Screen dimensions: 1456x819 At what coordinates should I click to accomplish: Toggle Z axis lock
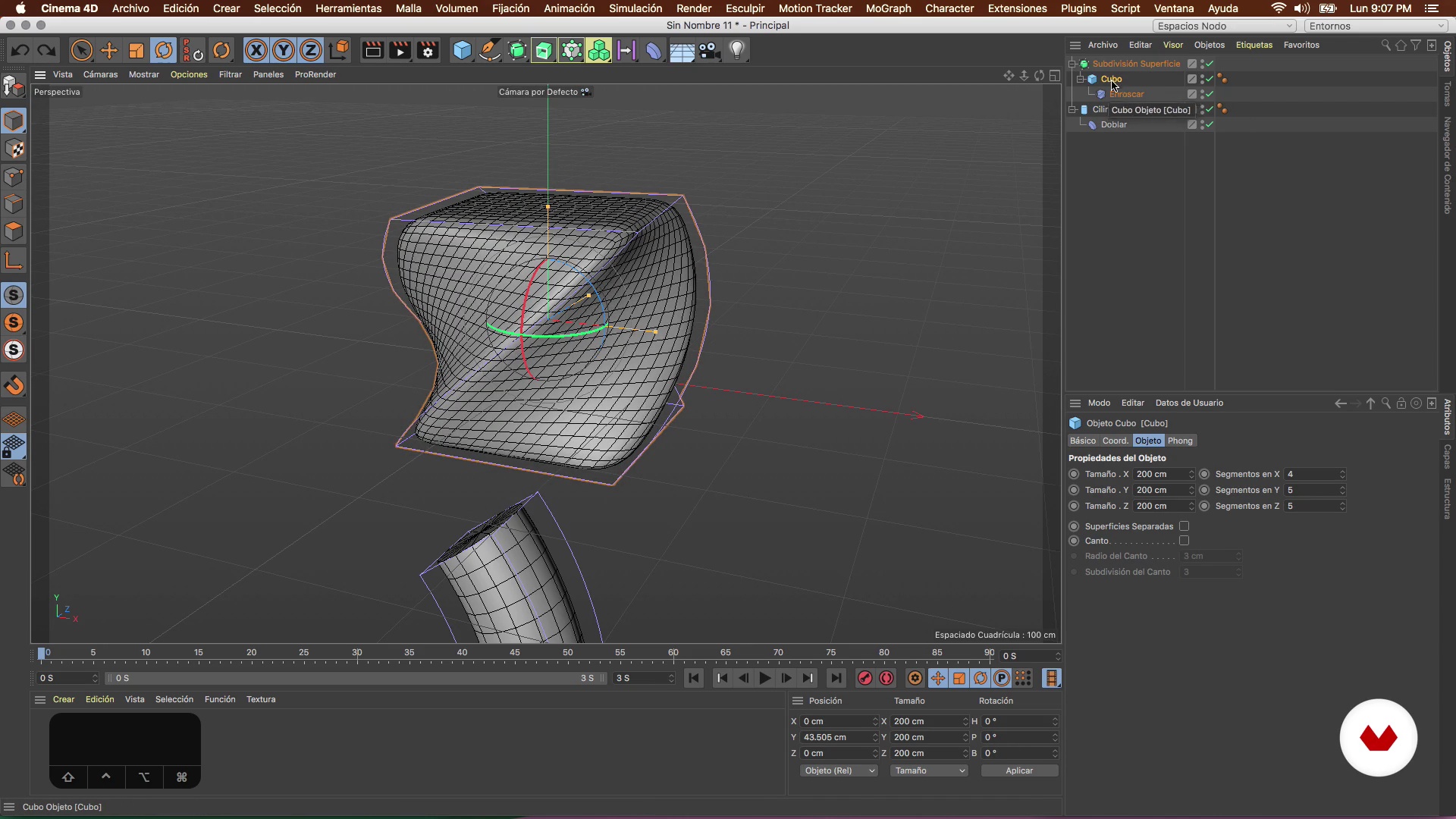(311, 51)
